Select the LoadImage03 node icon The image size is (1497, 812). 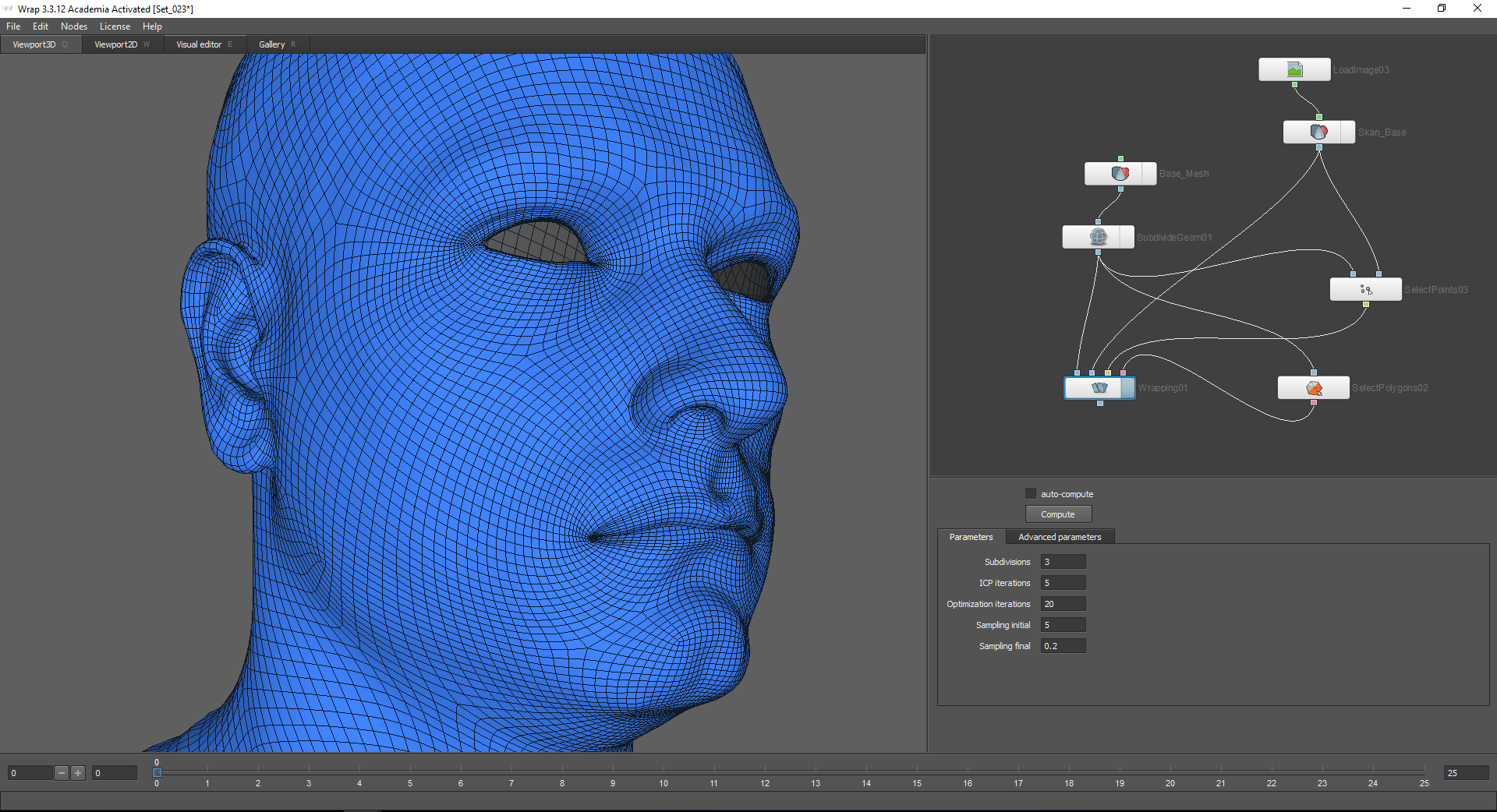click(1294, 70)
